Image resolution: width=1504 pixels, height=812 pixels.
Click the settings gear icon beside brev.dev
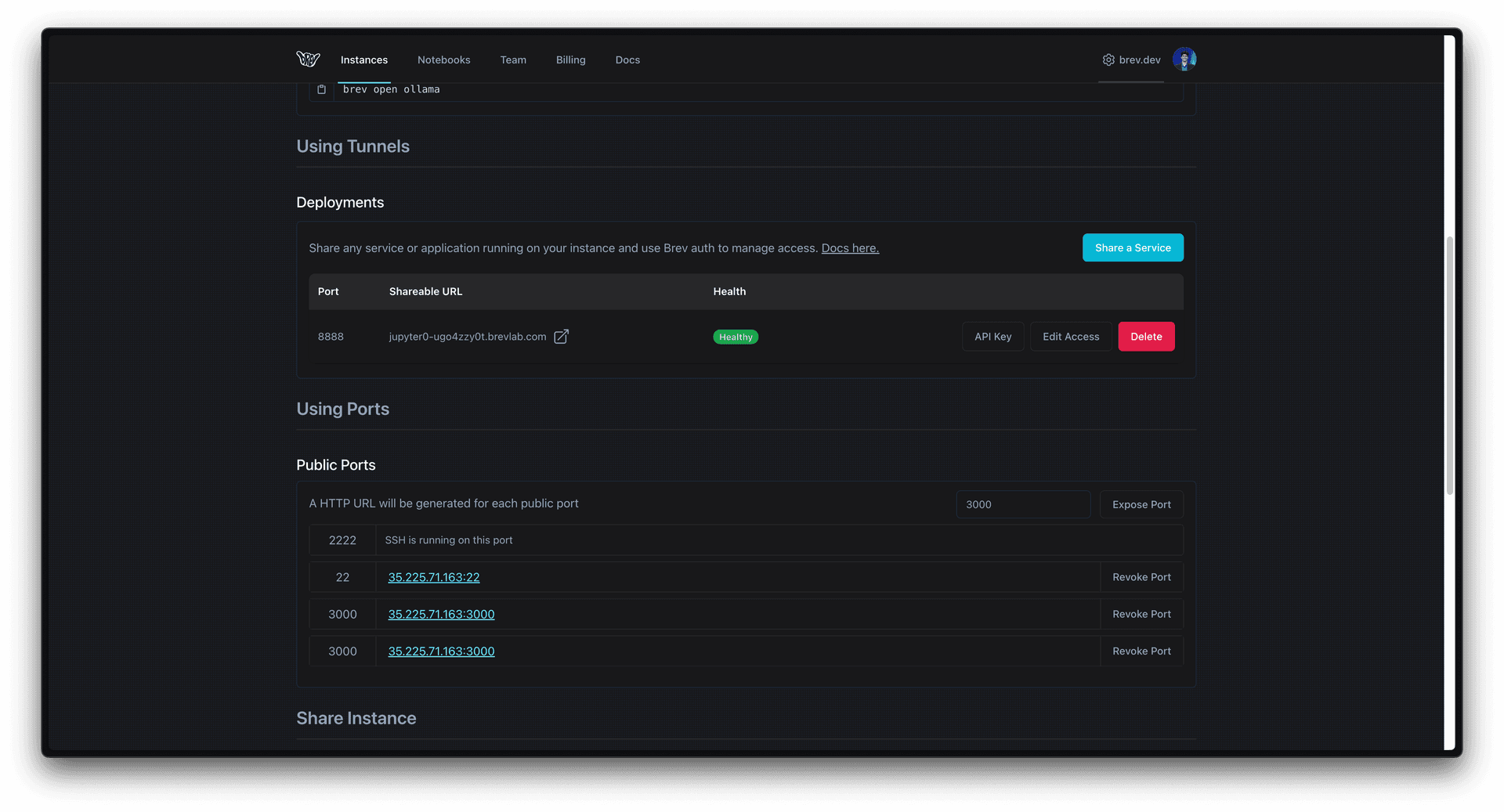click(1108, 60)
